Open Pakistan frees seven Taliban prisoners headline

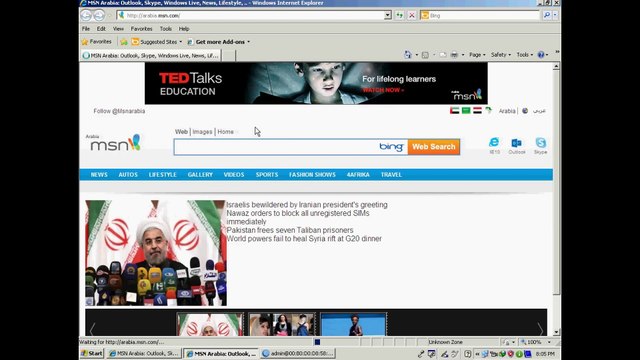pos(290,230)
